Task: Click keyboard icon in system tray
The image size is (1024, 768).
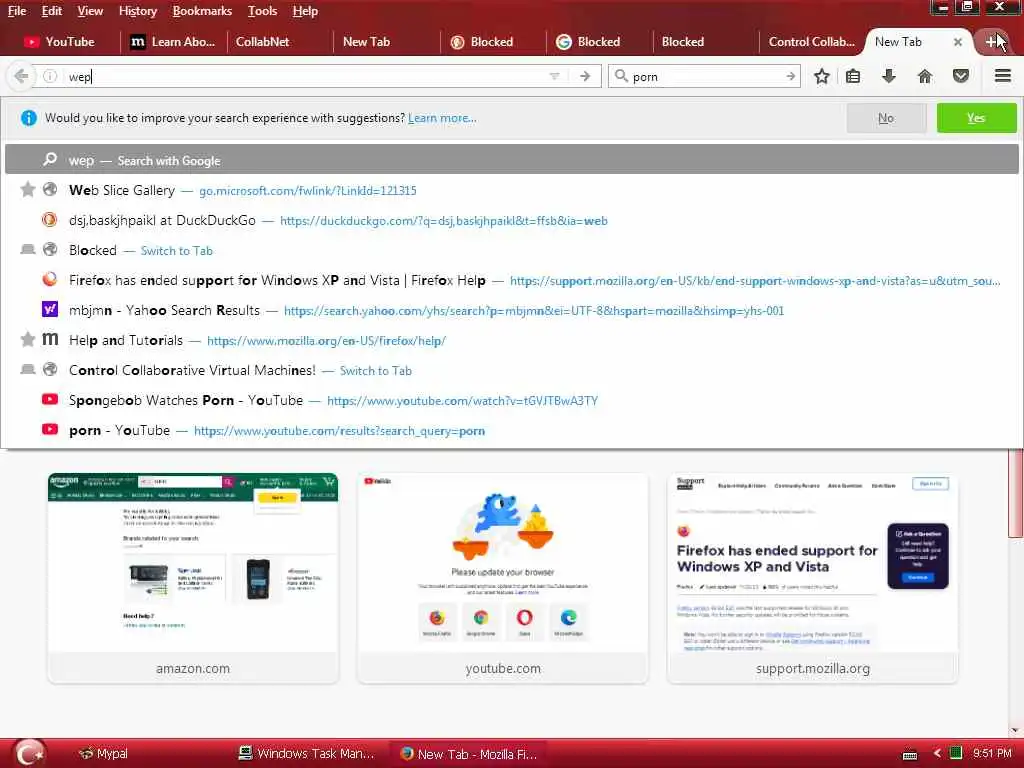Action: point(910,754)
